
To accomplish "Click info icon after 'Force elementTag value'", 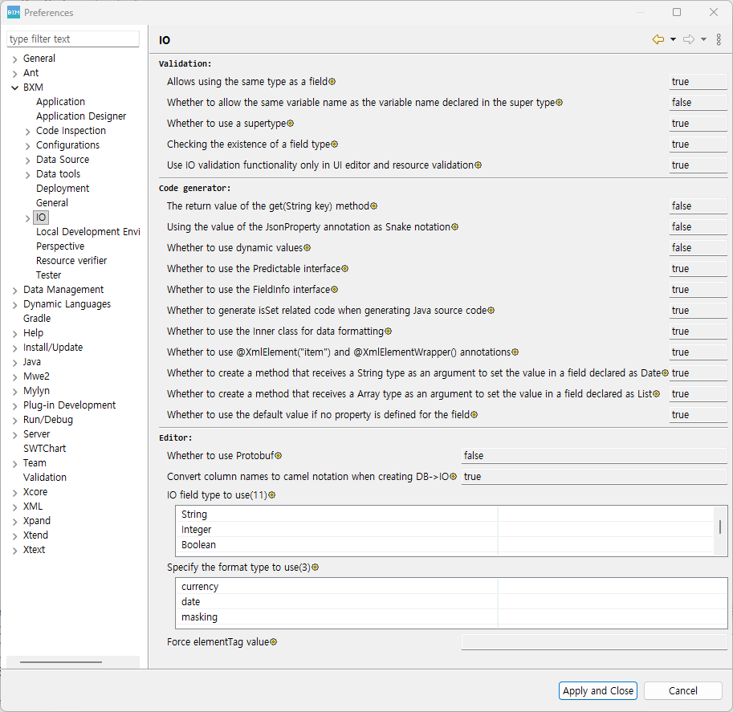I will [x=274, y=642].
